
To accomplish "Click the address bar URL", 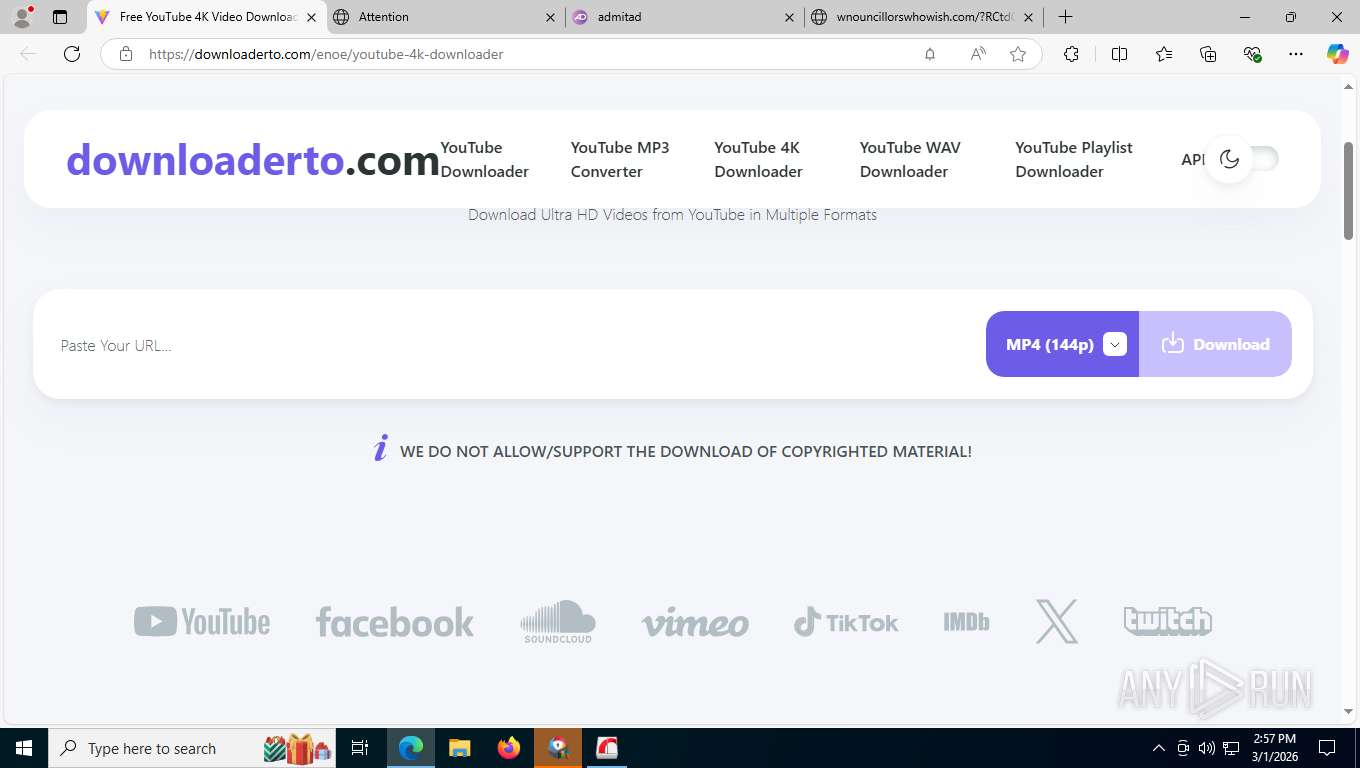I will coord(326,54).
